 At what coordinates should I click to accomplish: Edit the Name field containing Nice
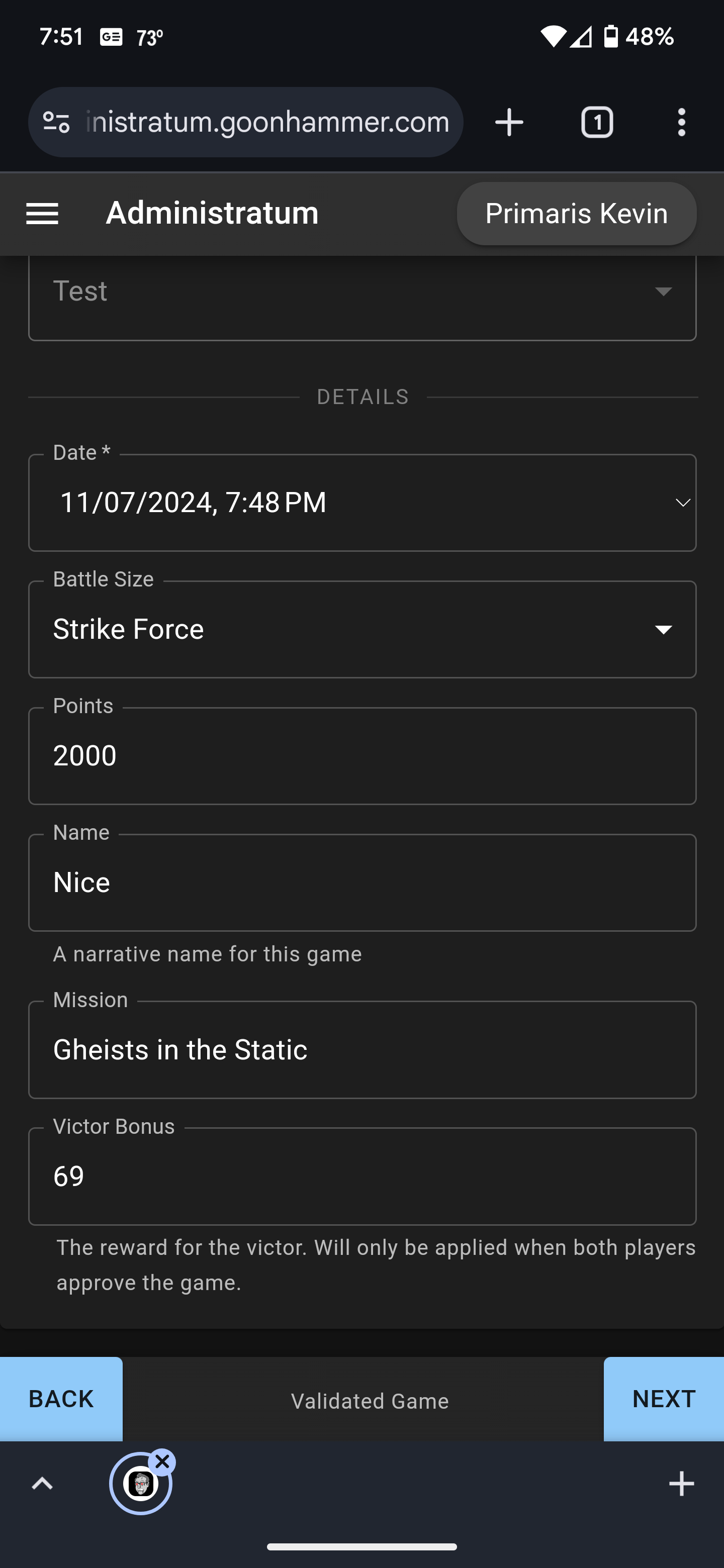361,883
